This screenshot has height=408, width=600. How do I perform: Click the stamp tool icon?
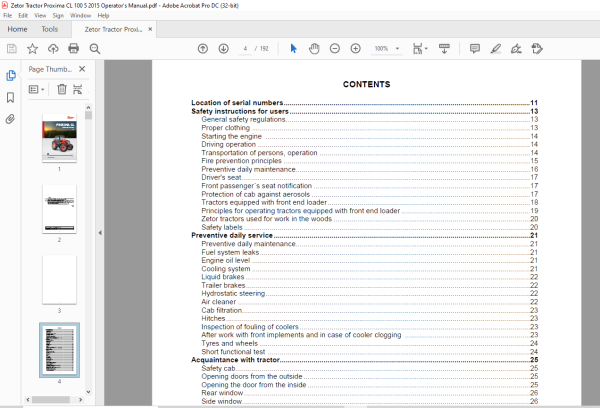537,49
